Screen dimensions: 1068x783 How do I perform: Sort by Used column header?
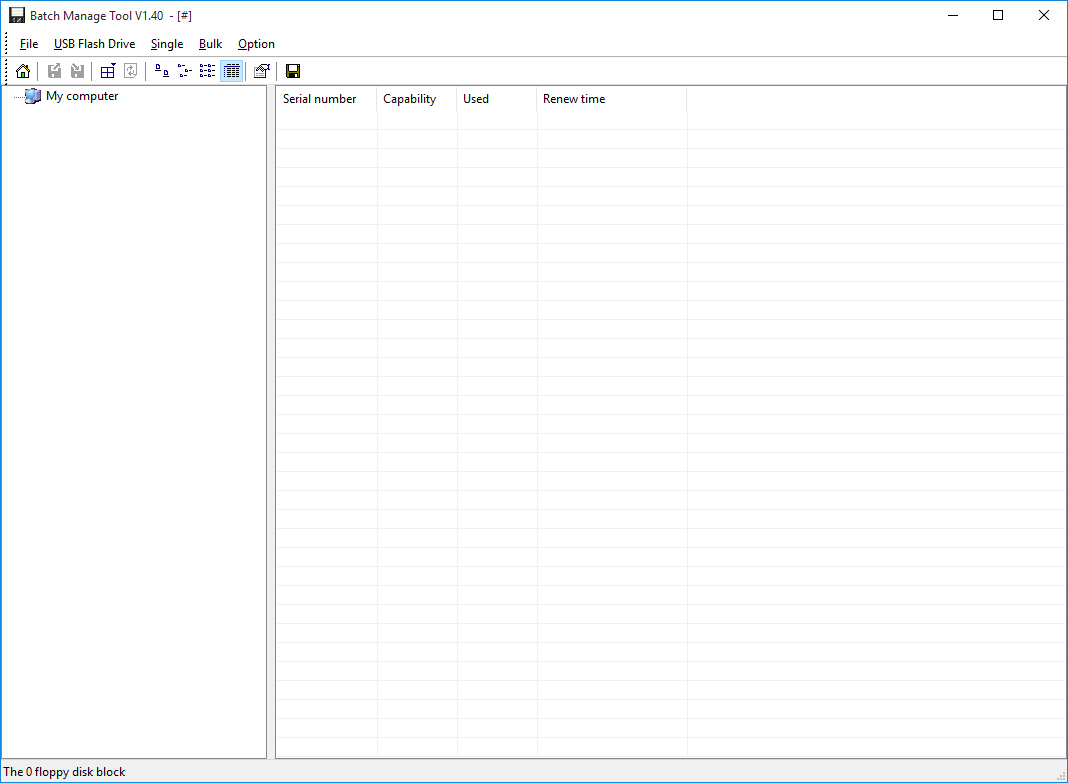(x=497, y=99)
